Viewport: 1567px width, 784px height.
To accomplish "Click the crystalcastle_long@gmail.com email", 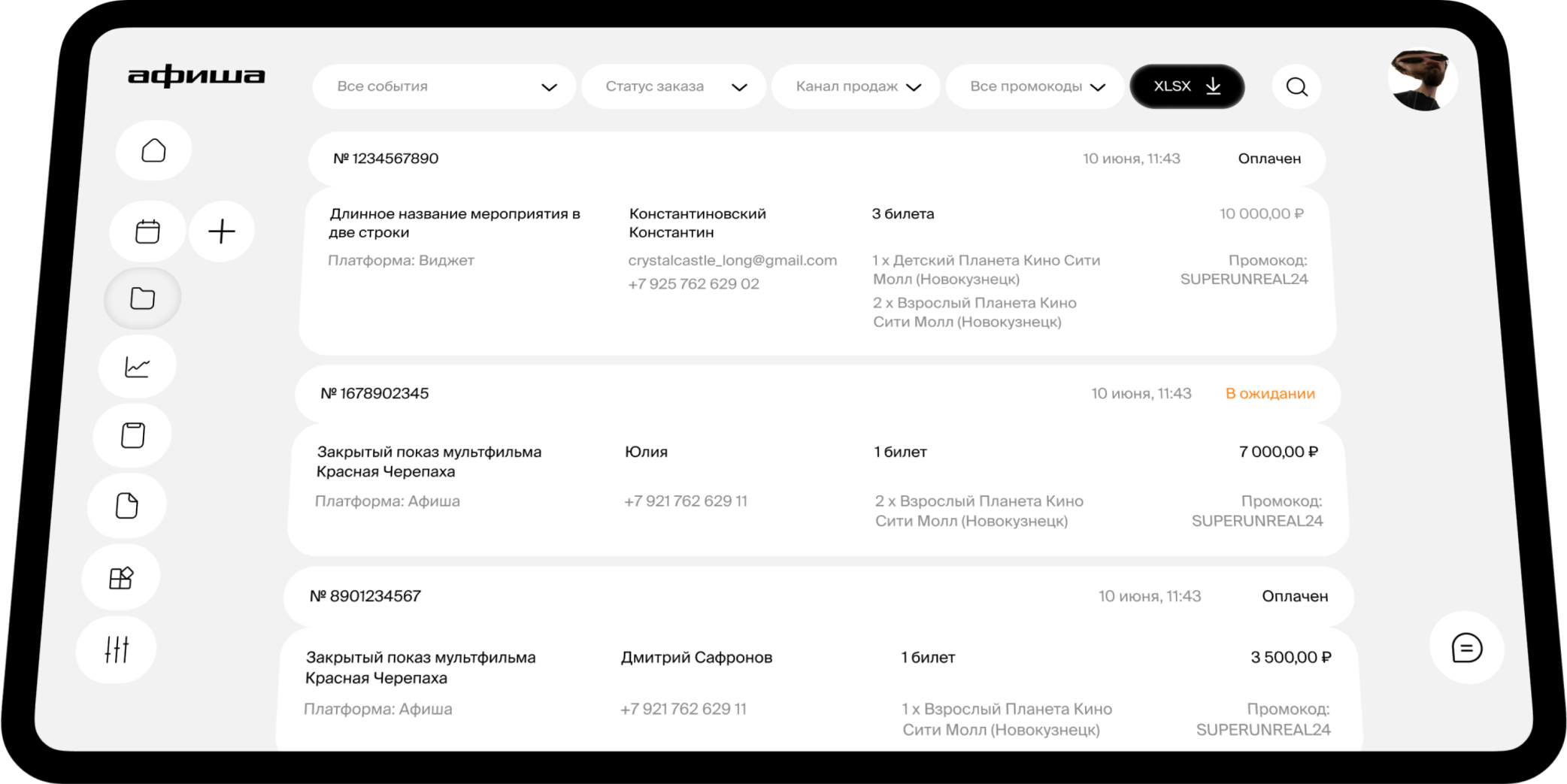I will tap(732, 261).
